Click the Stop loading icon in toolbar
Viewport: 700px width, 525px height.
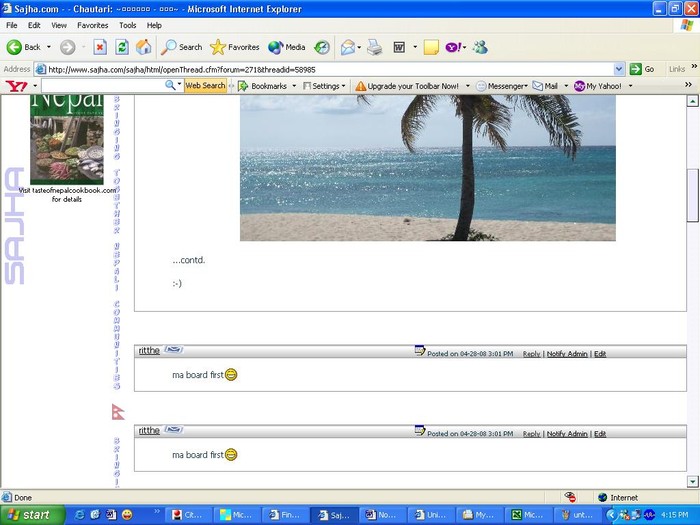pyautogui.click(x=100, y=47)
